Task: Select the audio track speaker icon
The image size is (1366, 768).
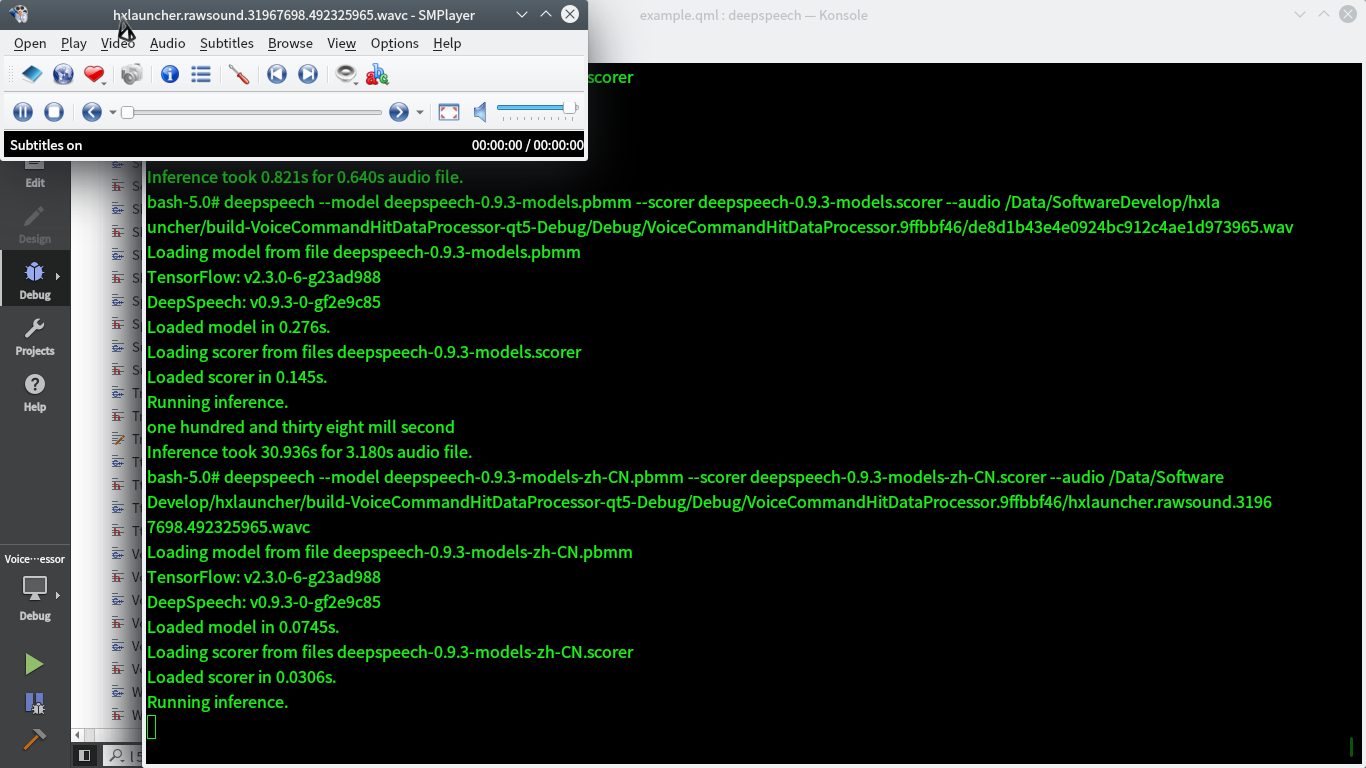Action: [345, 74]
